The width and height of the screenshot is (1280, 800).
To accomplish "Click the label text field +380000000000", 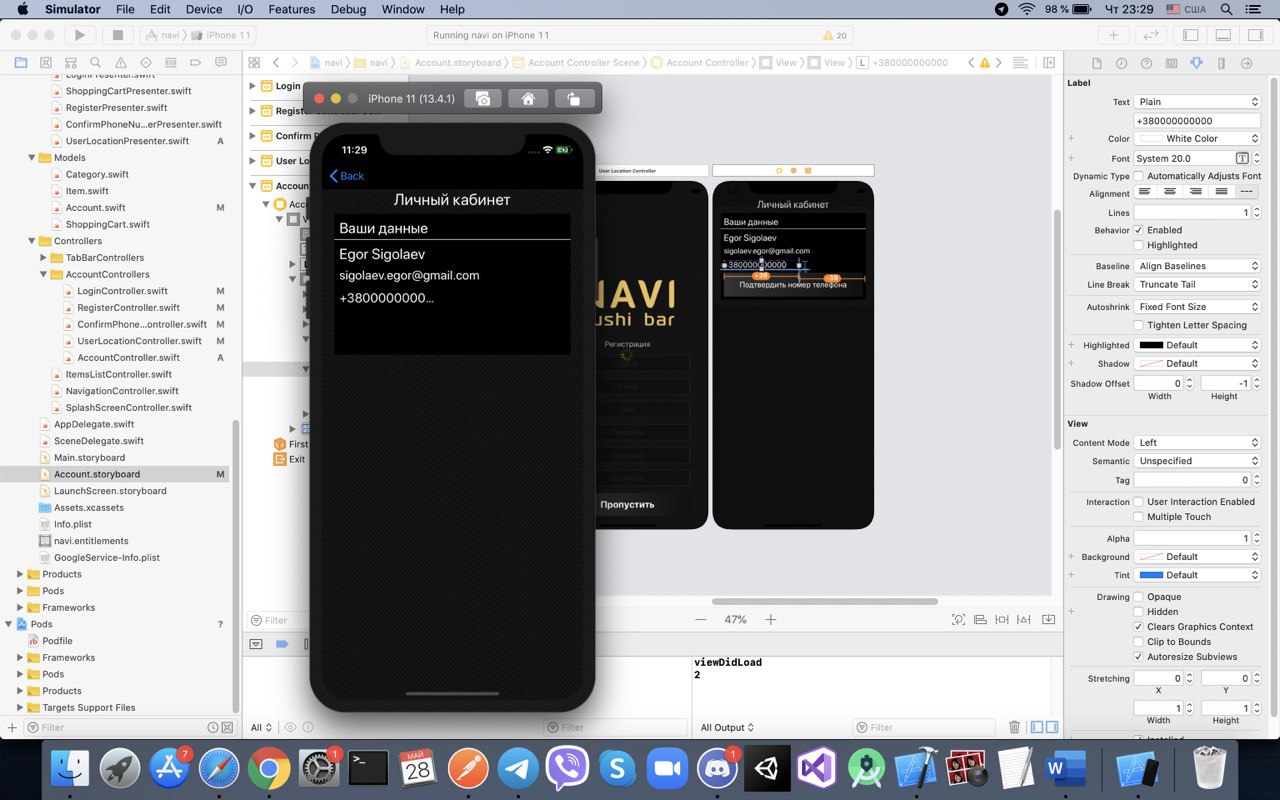I will tap(1197, 121).
